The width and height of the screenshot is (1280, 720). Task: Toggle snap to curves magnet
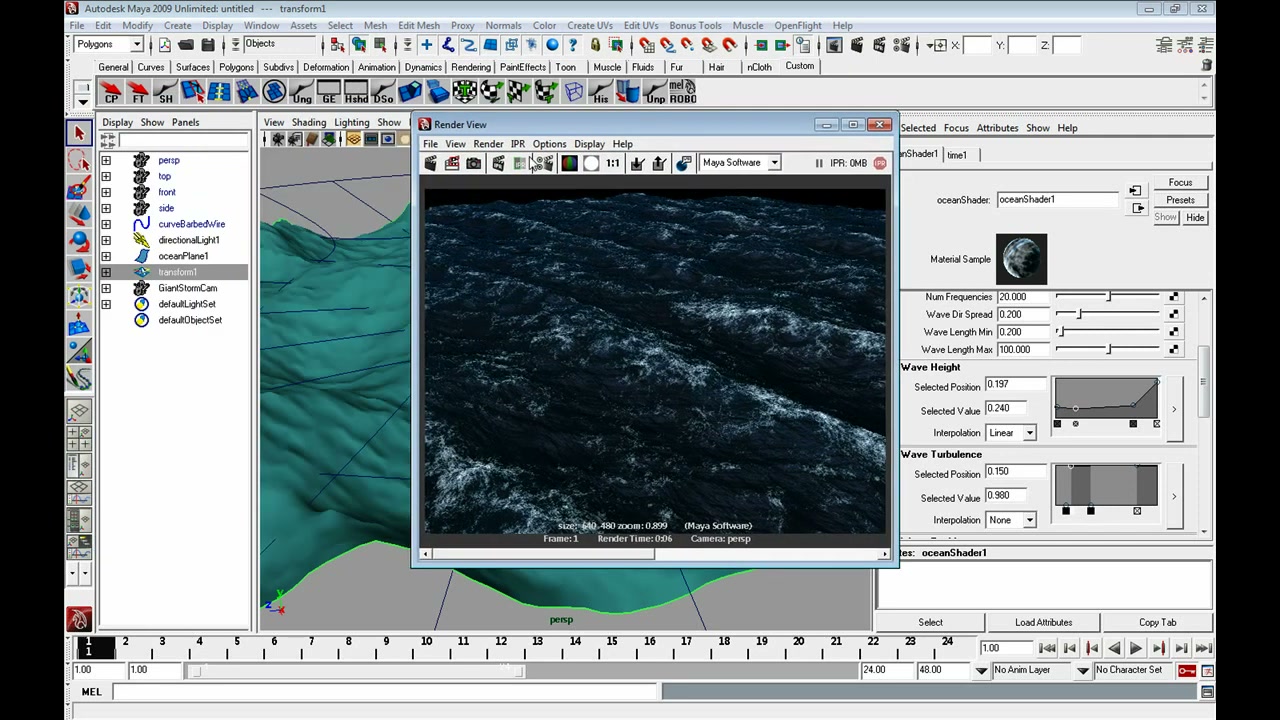pyautogui.click(x=667, y=45)
